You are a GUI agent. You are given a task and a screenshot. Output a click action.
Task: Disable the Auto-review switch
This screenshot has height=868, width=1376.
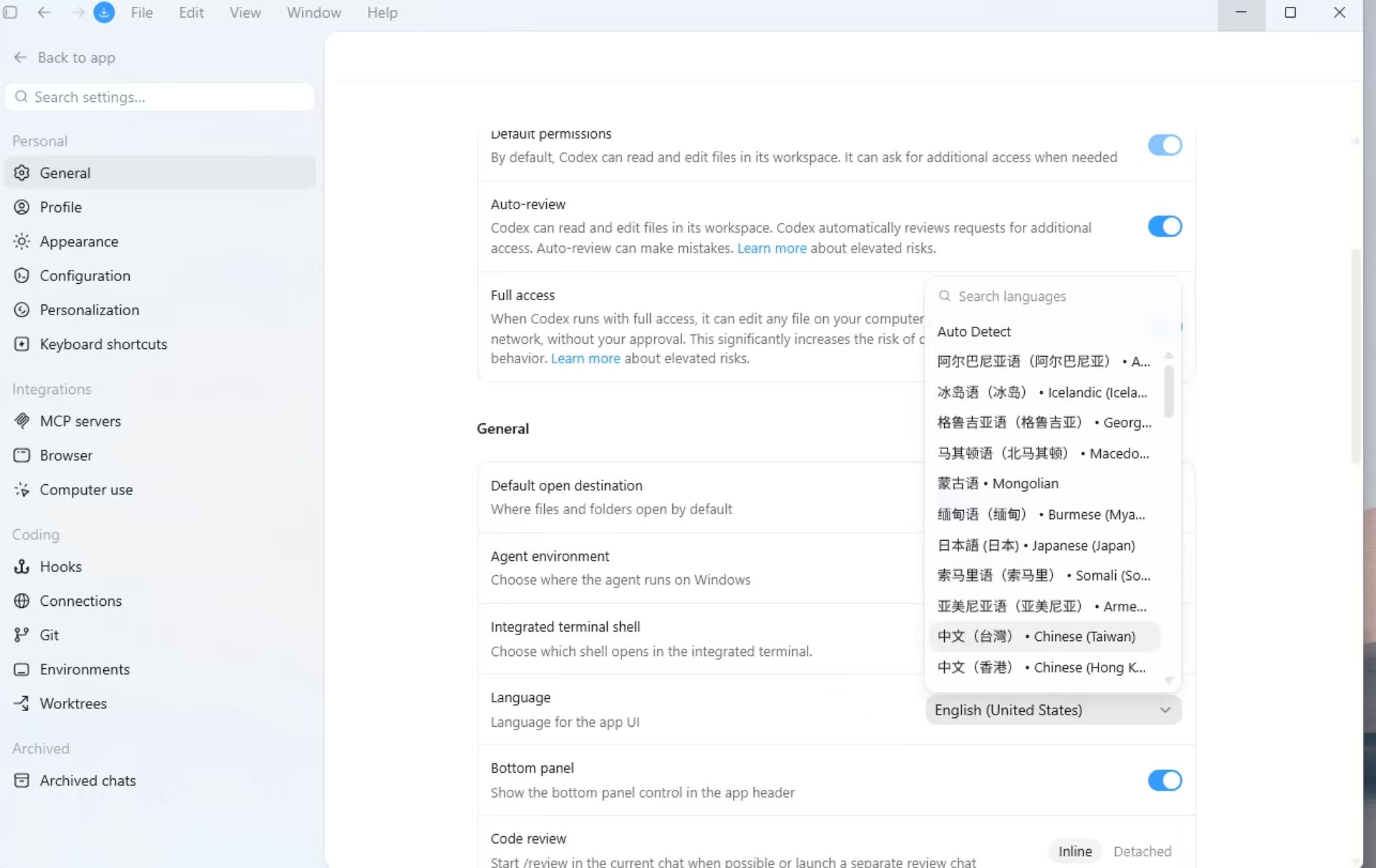tap(1165, 226)
